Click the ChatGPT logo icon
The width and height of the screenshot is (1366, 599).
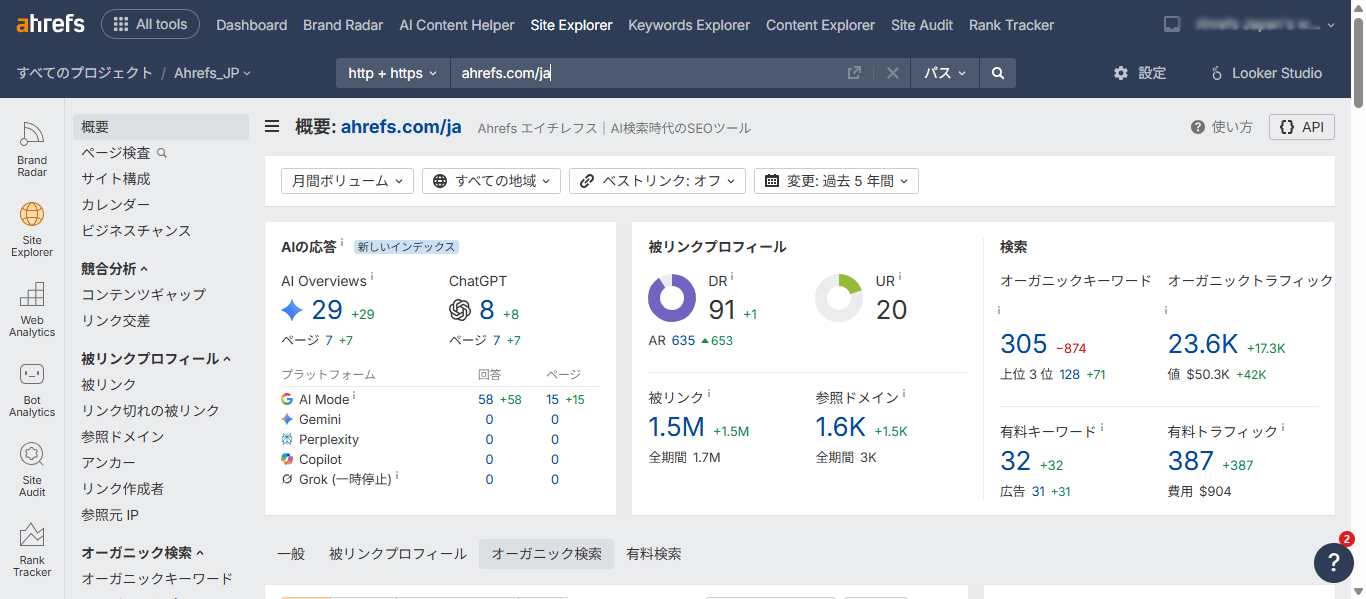[460, 310]
